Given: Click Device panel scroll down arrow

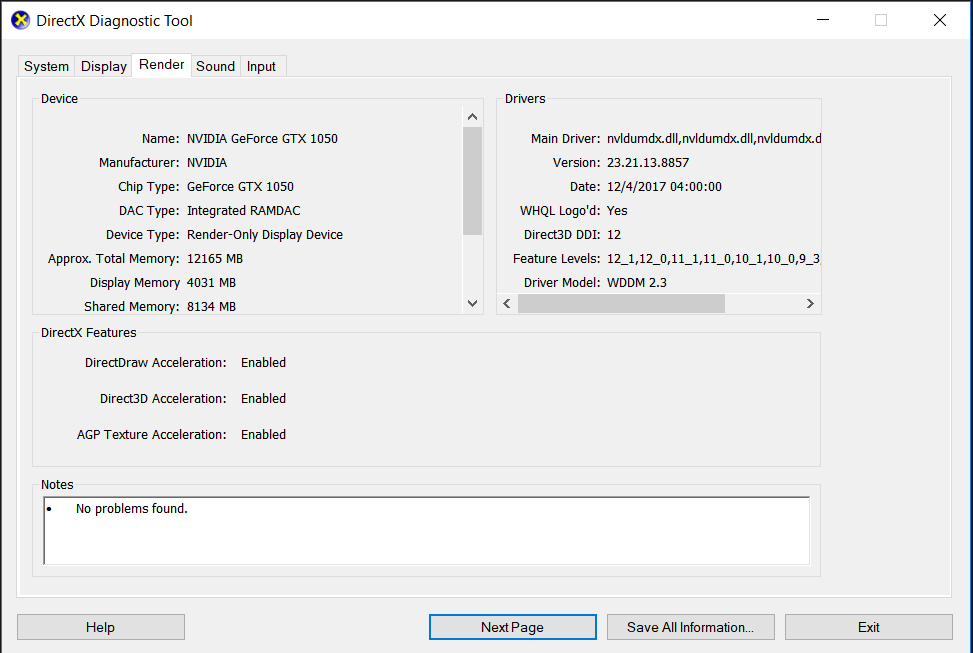Looking at the screenshot, I should 472,304.
